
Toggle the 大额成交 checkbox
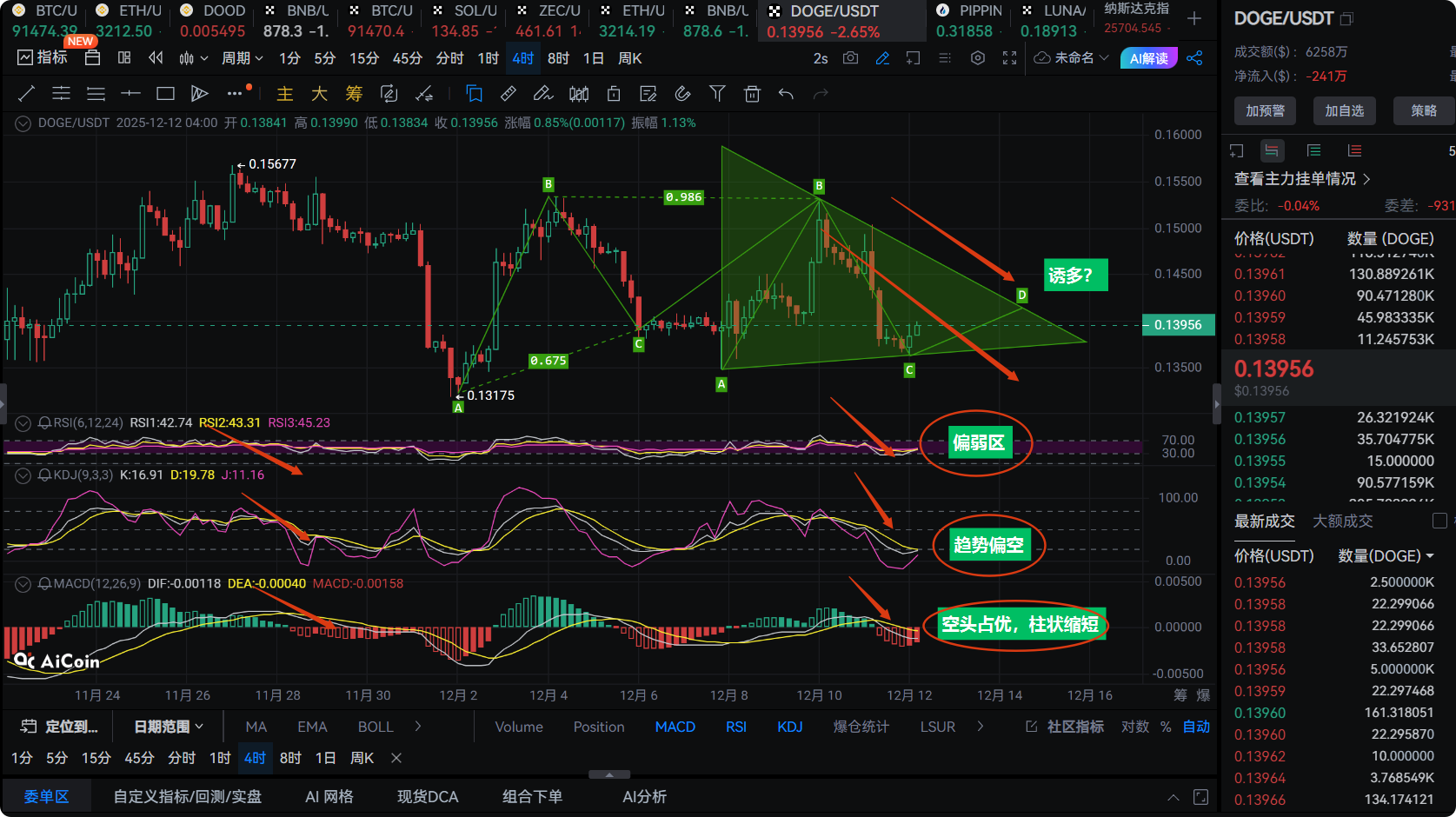(x=1439, y=521)
